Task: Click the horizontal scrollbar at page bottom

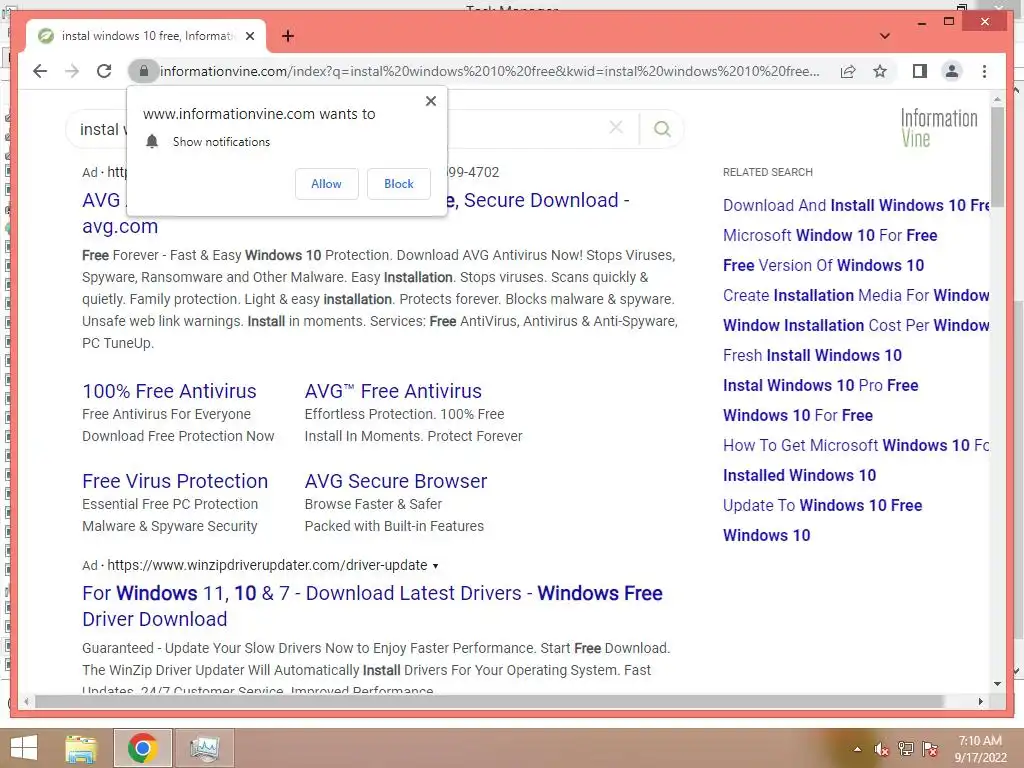Action: [x=489, y=701]
